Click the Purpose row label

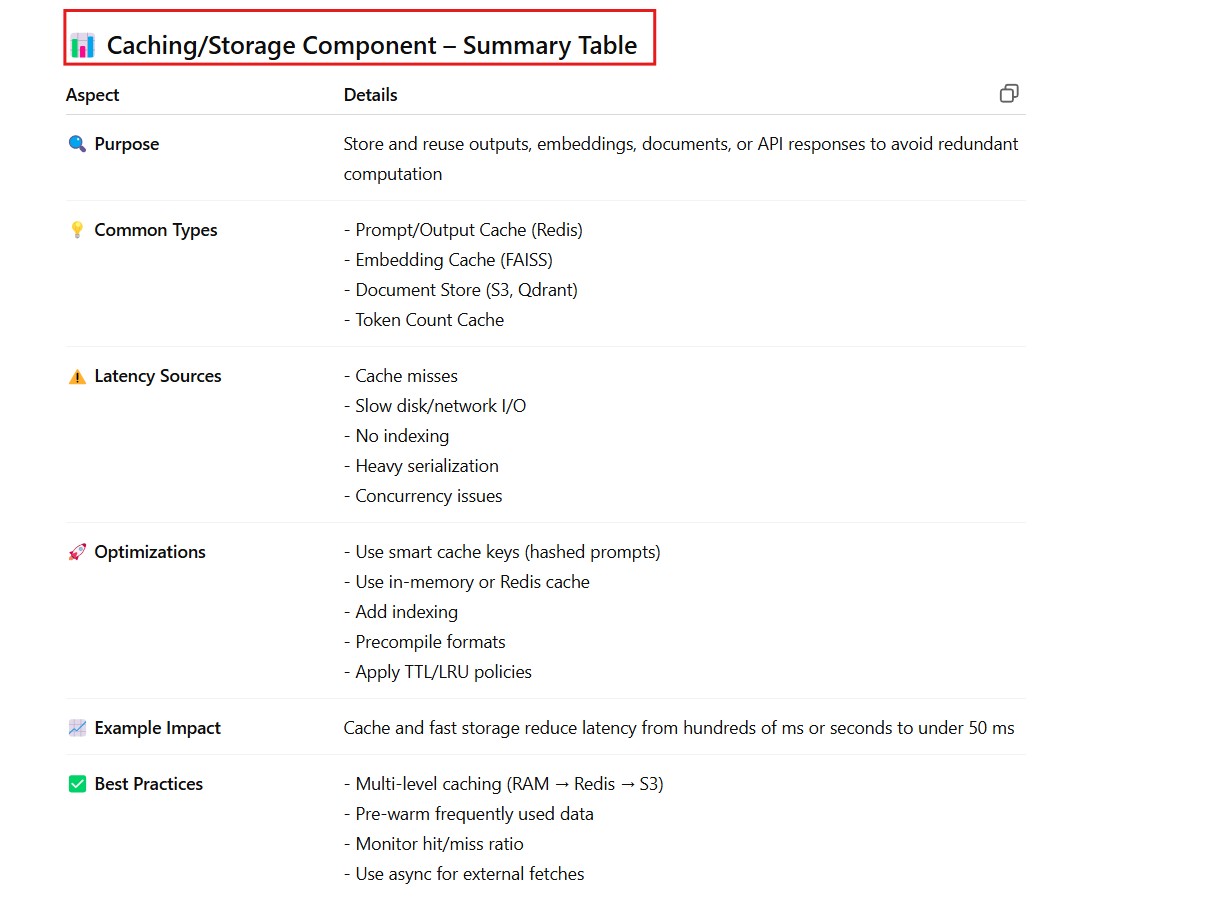[127, 144]
